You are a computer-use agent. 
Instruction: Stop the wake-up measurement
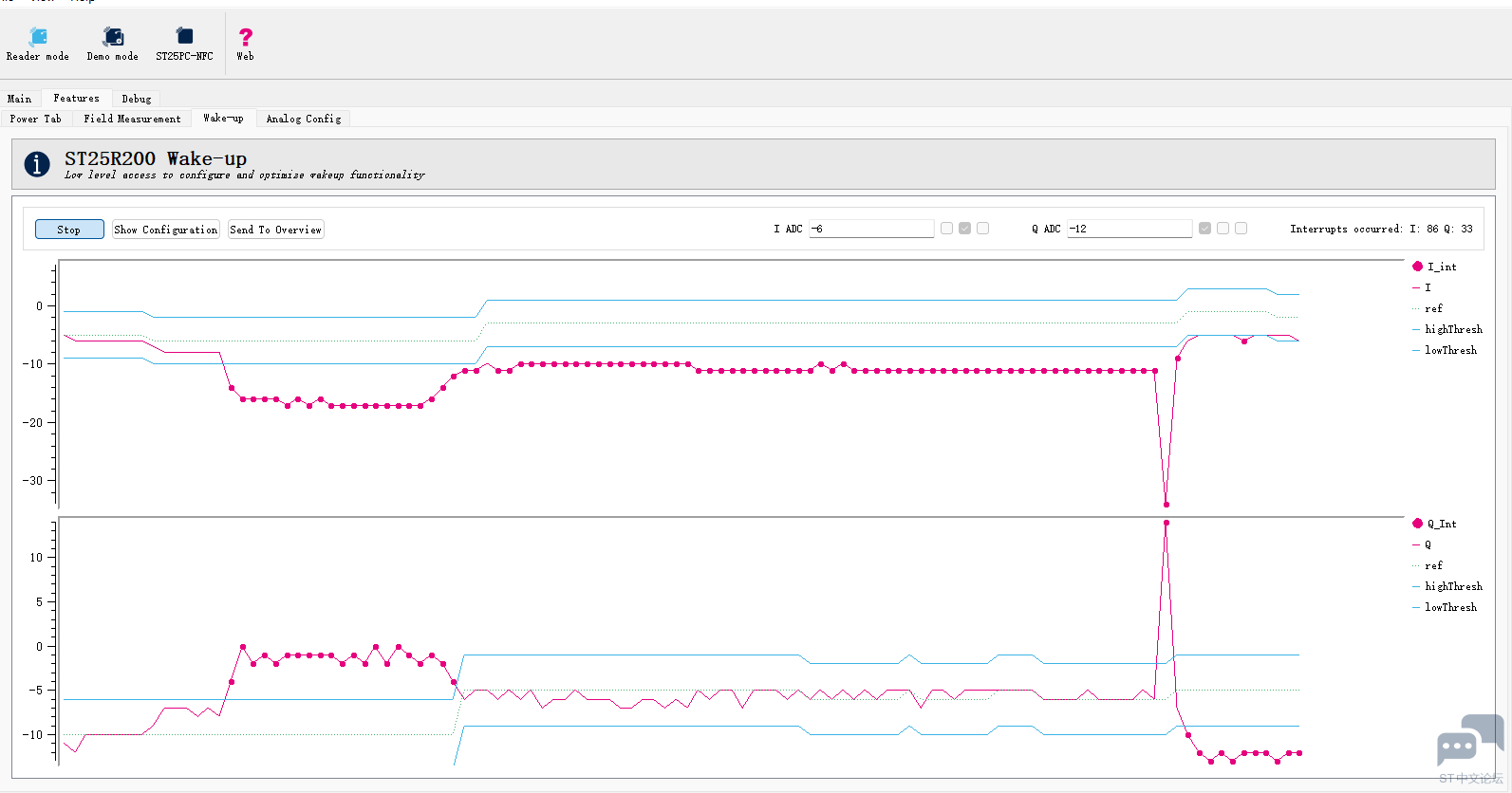click(x=69, y=230)
